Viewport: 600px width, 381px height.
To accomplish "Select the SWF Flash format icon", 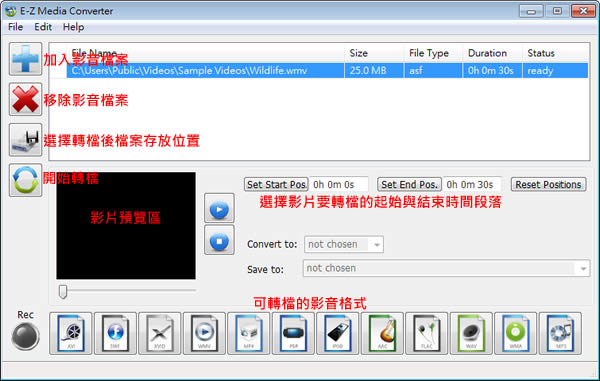I will point(115,334).
